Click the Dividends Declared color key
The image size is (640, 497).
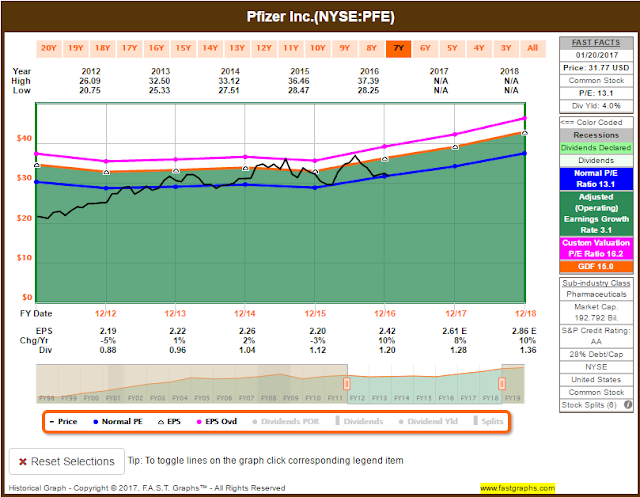coord(596,148)
